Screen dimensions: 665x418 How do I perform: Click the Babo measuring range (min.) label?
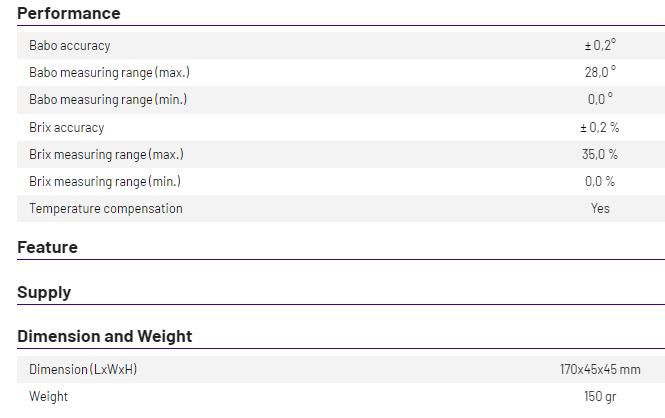point(108,100)
